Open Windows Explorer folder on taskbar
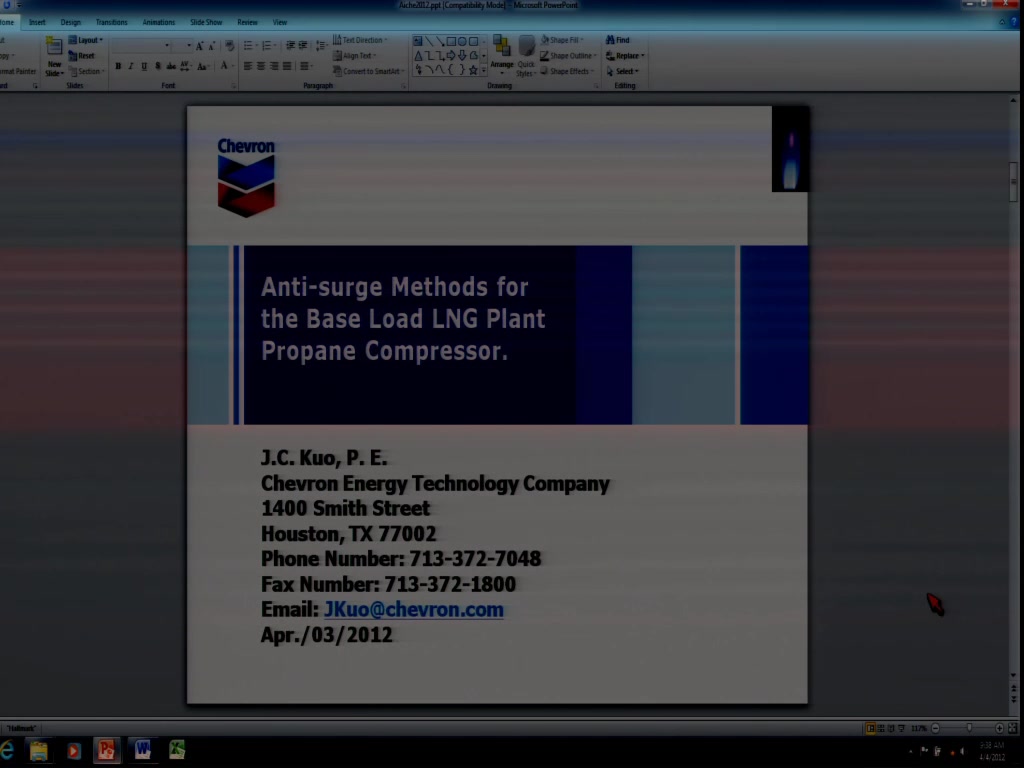1024x768 pixels. (x=39, y=750)
